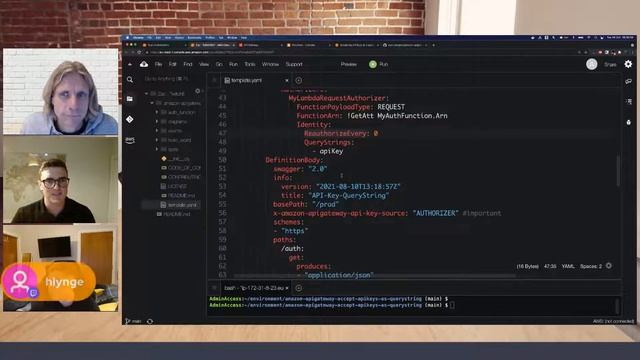640x360 pixels.
Task: Open the editor pane tab menu icon
Action: pos(214,80)
